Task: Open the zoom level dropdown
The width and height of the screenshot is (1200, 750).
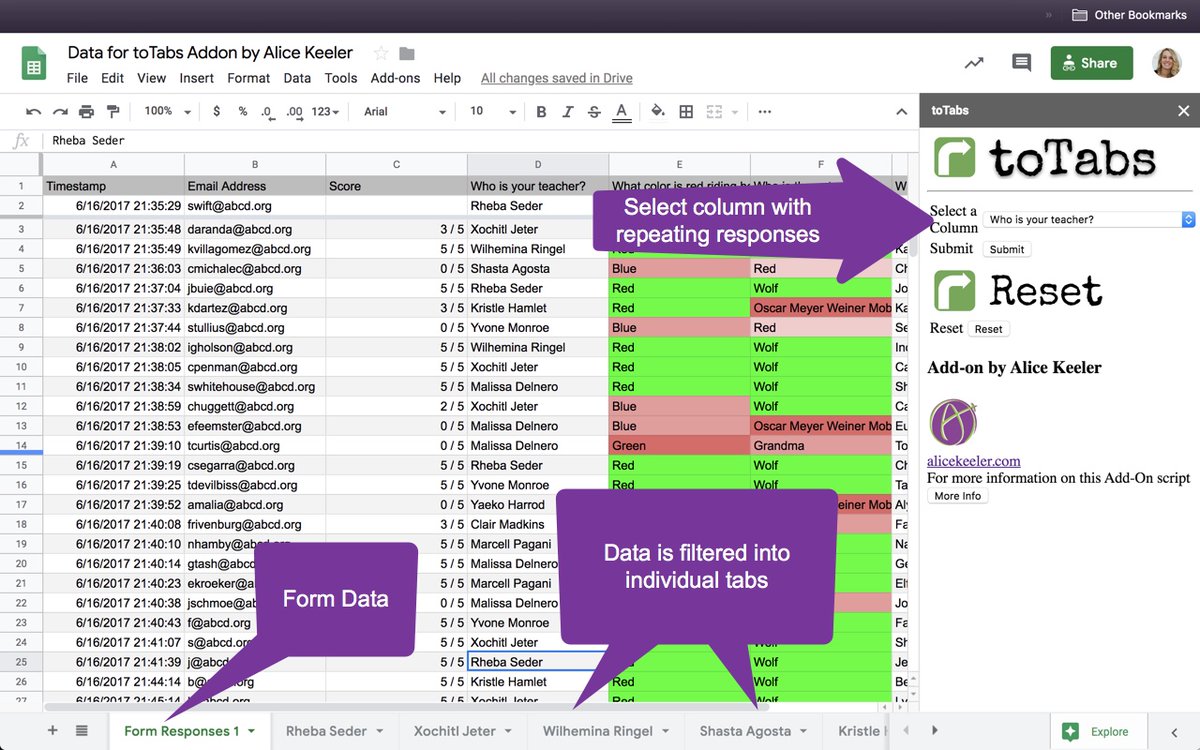Action: pyautogui.click(x=168, y=111)
